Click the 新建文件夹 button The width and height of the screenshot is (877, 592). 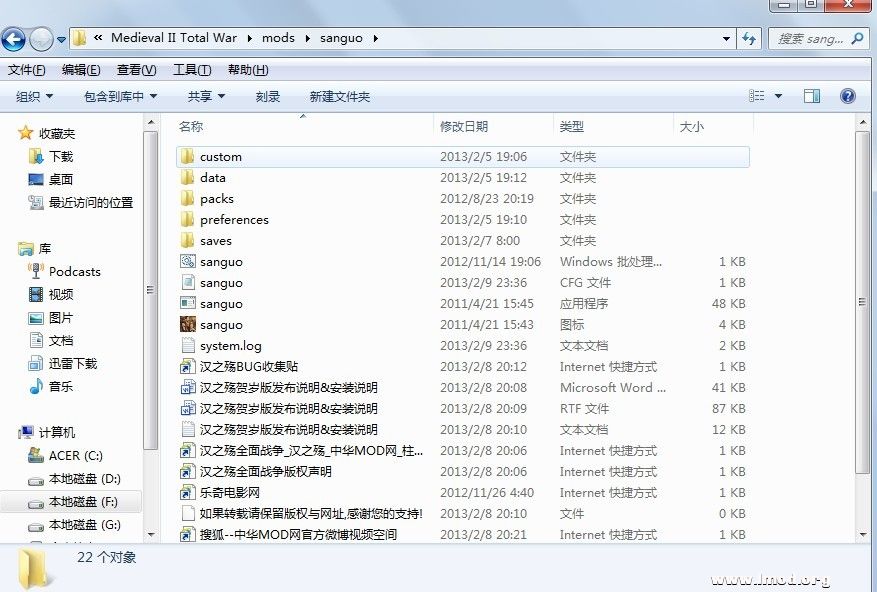pyautogui.click(x=339, y=96)
